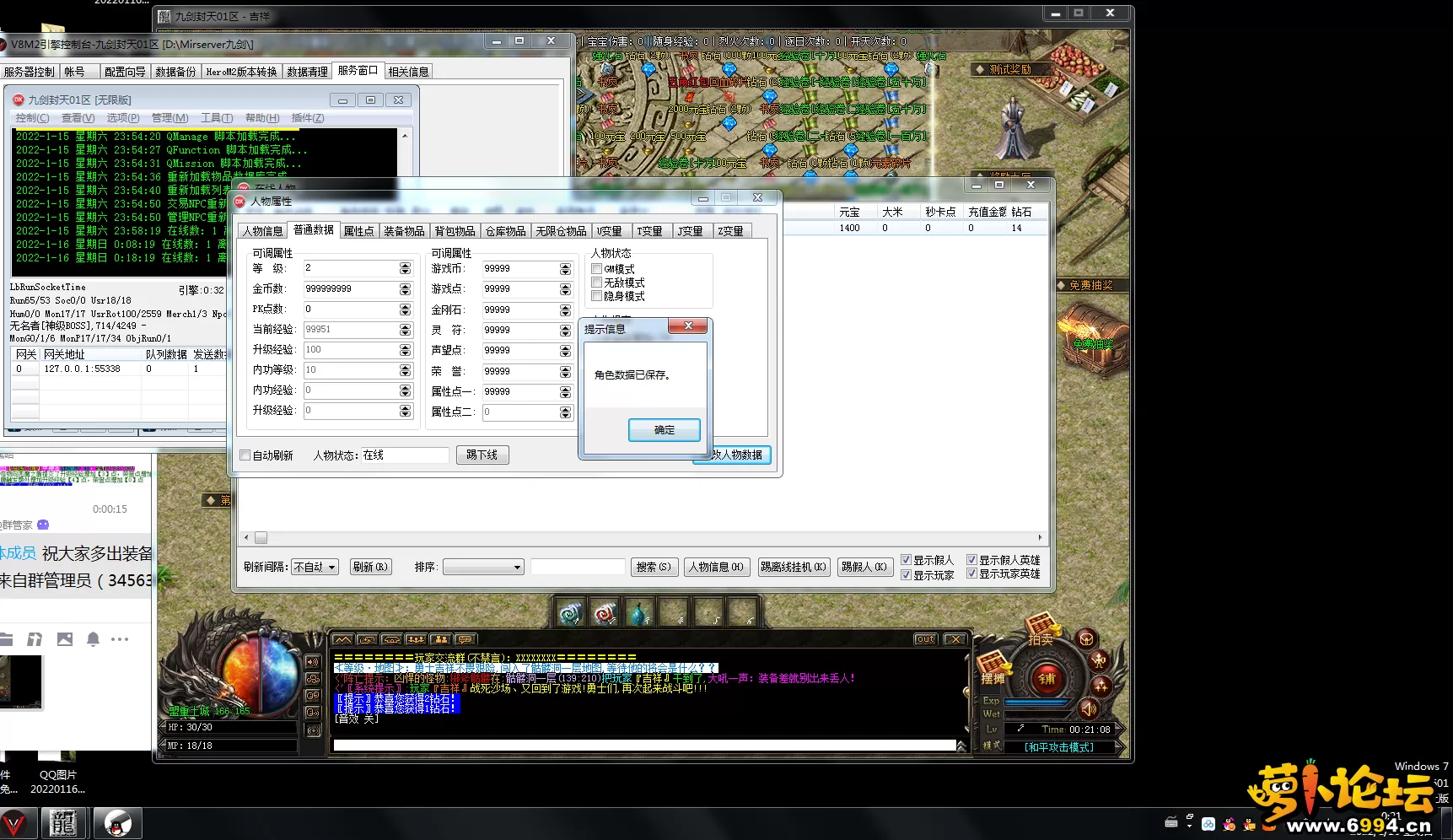The width and height of the screenshot is (1453, 840).
Task: Open the QQ图片 desktop file
Action: 57,774
